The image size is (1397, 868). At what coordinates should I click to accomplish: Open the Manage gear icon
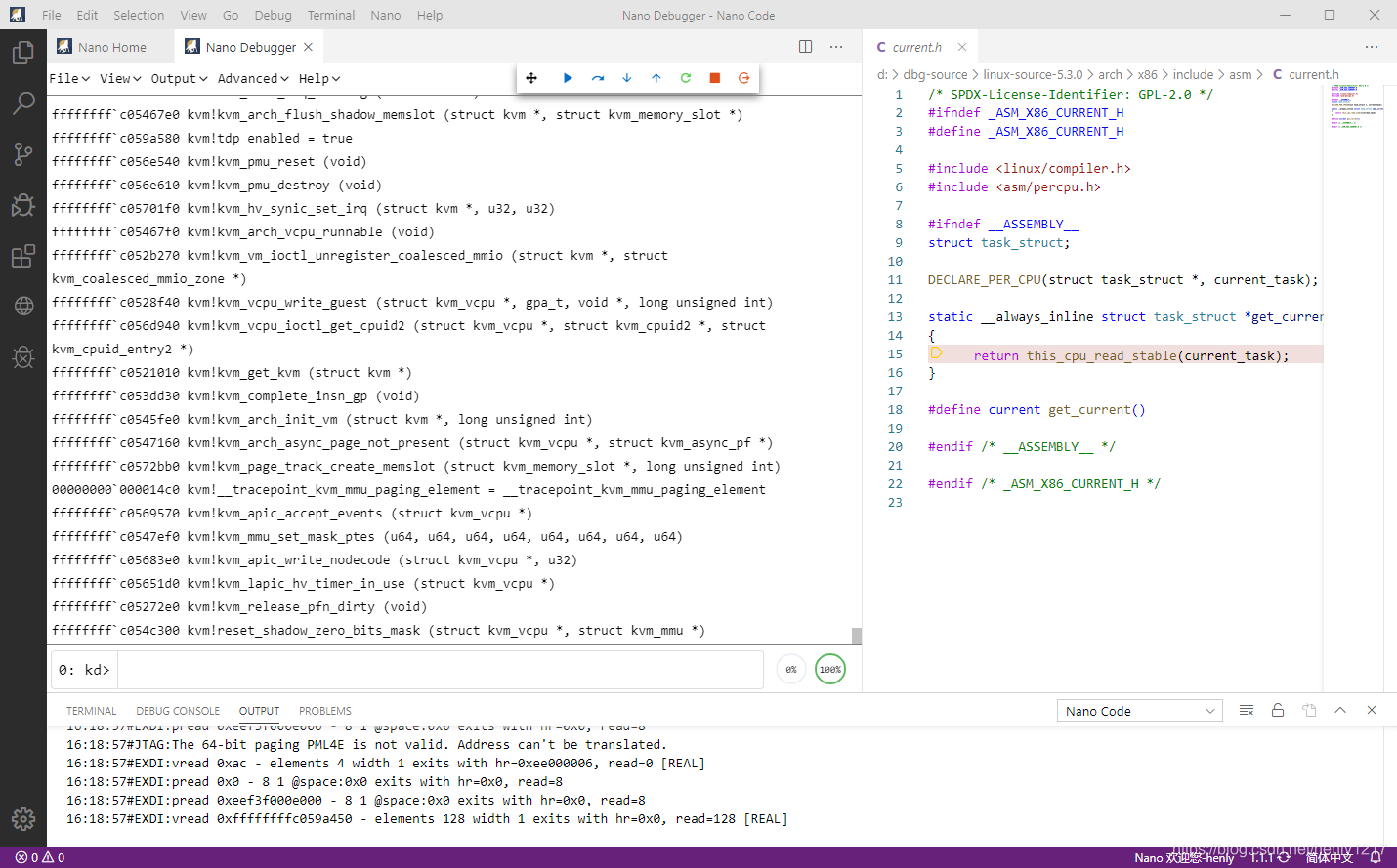click(23, 818)
